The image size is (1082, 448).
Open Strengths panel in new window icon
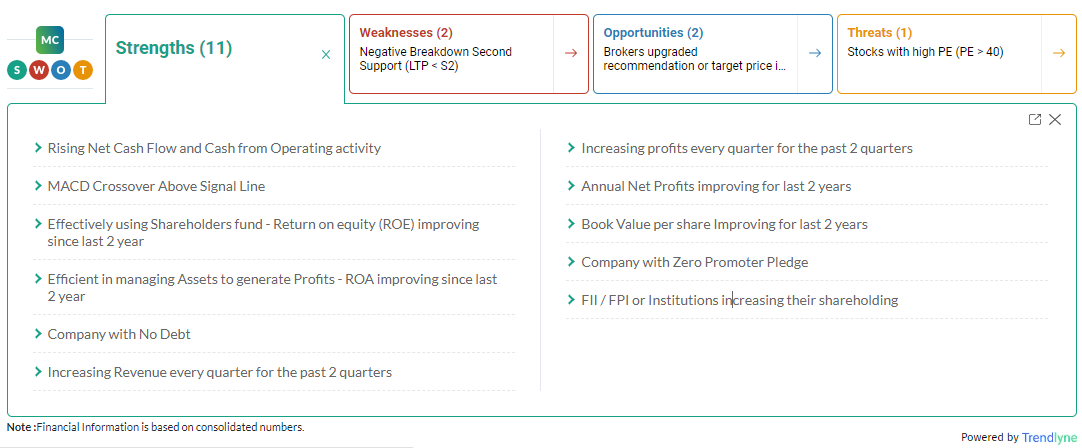tap(1034, 119)
